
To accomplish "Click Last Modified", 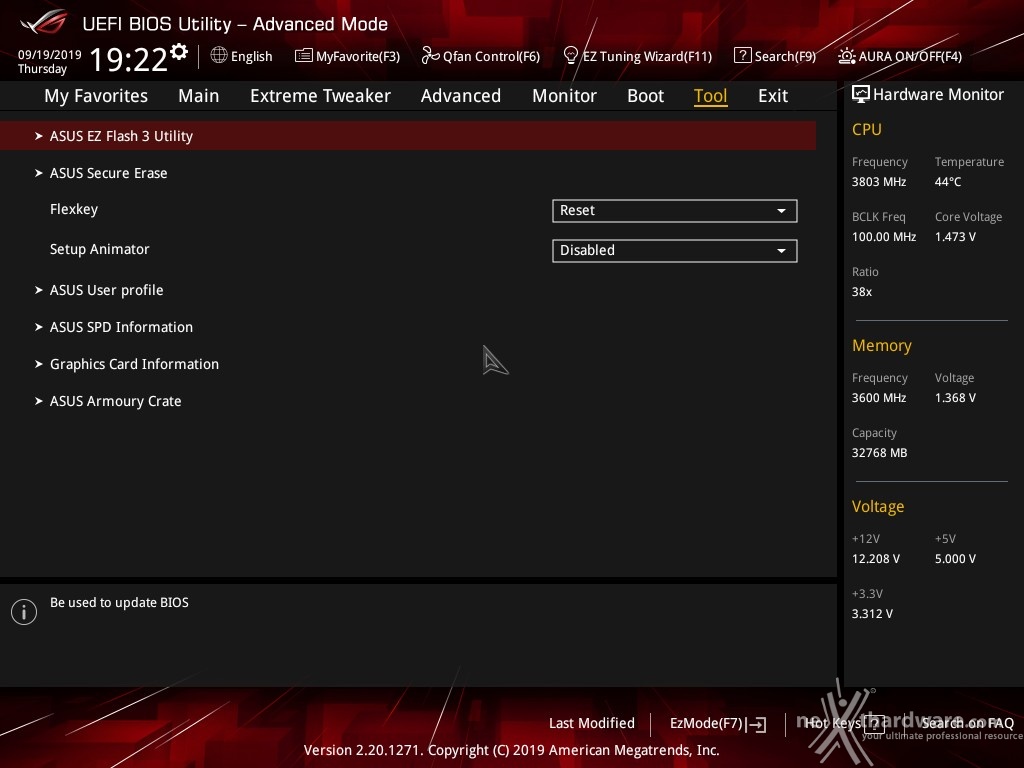I will point(592,724).
